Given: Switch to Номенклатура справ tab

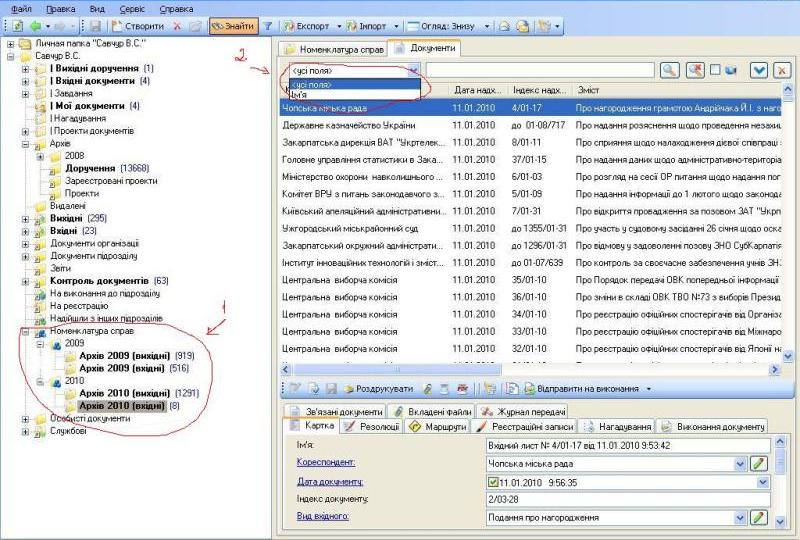Looking at the screenshot, I should pos(334,50).
